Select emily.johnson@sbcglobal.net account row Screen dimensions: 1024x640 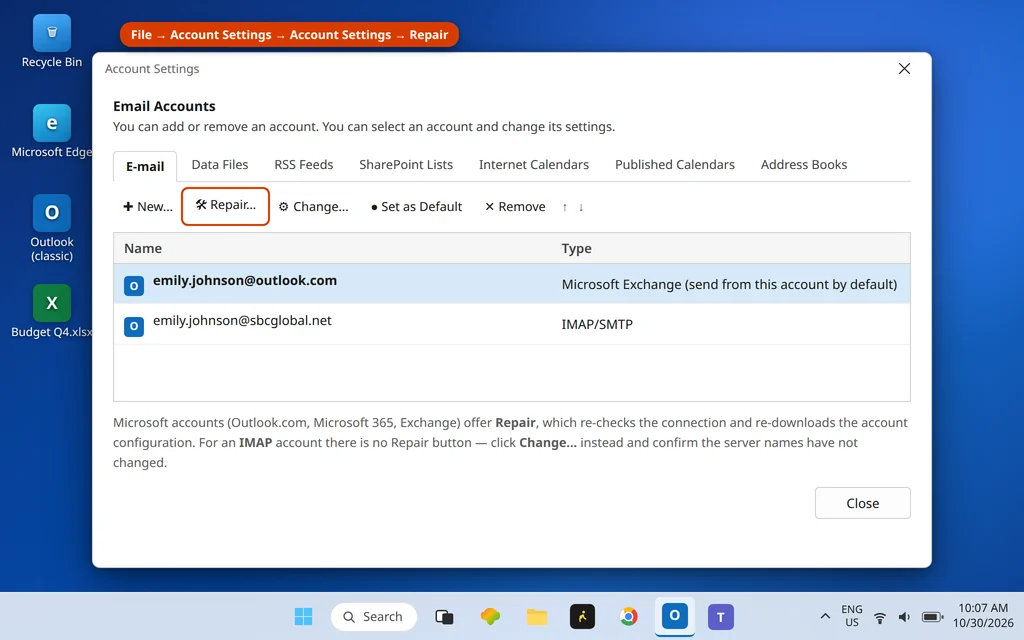(x=511, y=324)
